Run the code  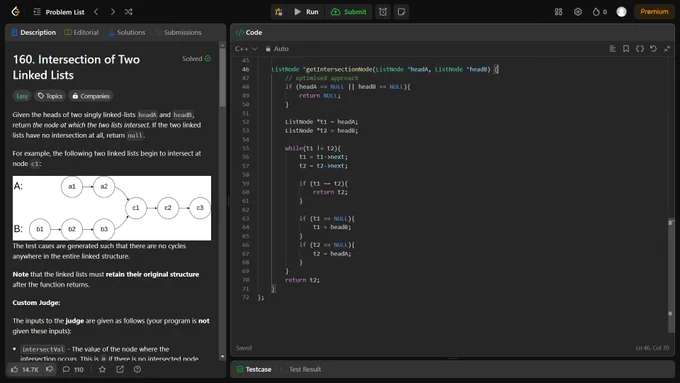[x=306, y=12]
